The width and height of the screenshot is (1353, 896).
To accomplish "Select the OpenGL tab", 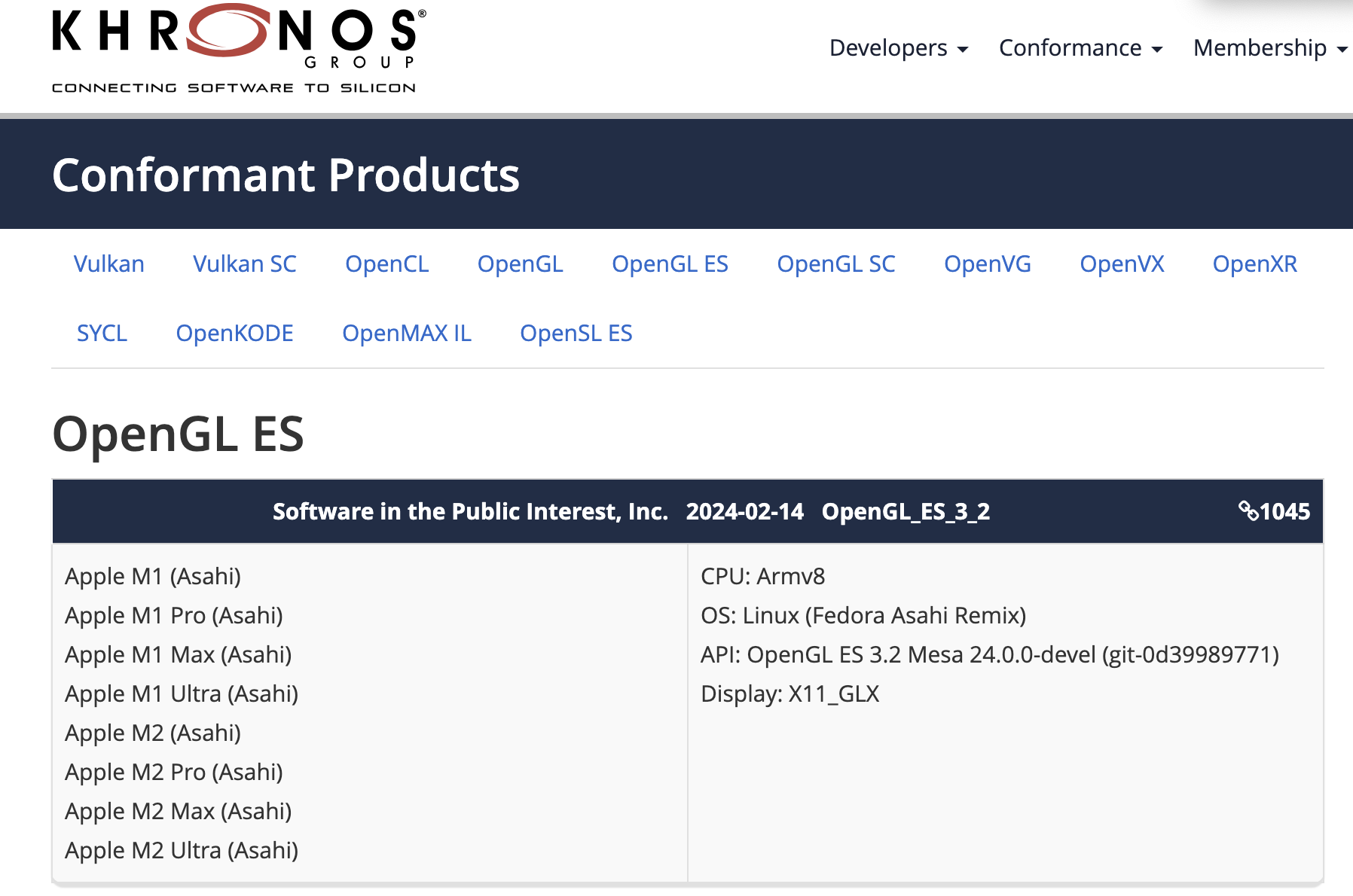I will 521,264.
